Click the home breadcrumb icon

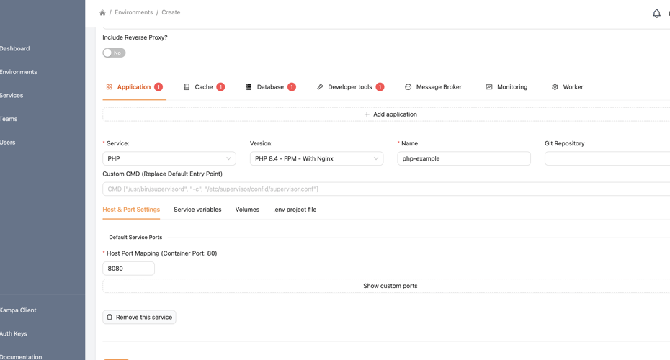pyautogui.click(x=102, y=12)
